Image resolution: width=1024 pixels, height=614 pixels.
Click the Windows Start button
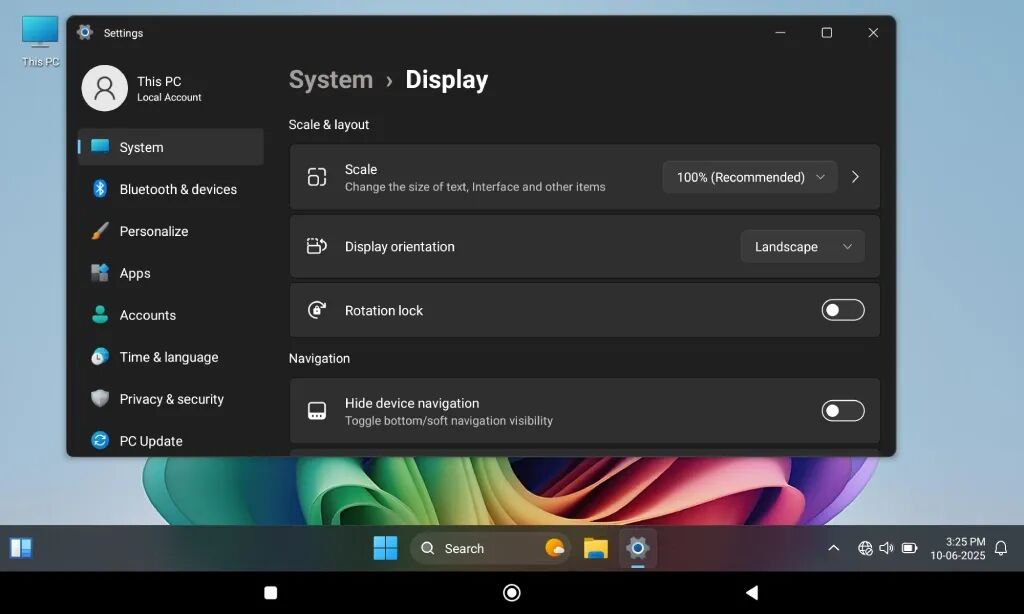385,548
